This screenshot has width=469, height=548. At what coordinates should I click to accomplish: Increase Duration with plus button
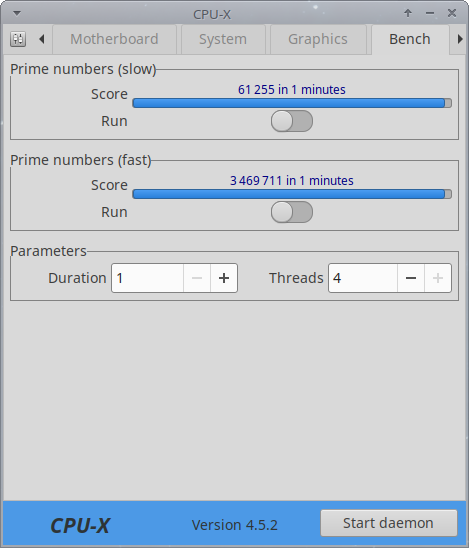pyautogui.click(x=224, y=278)
